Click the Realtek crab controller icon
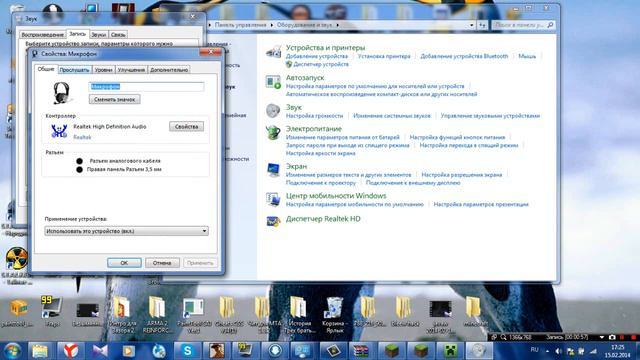The height and width of the screenshot is (360, 640). click(x=59, y=131)
